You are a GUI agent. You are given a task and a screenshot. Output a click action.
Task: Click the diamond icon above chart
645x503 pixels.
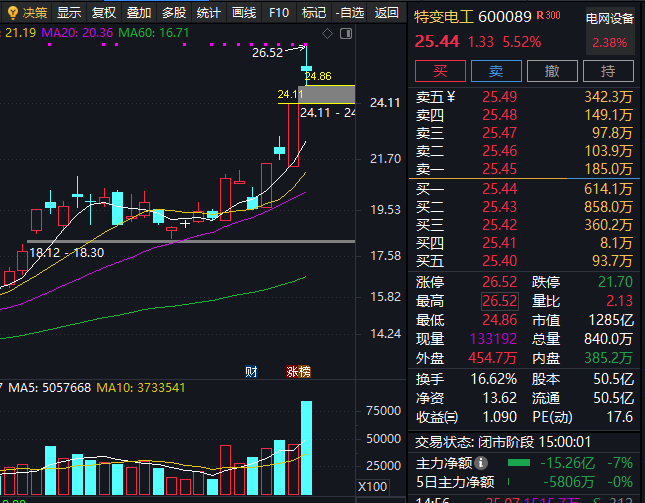(x=327, y=34)
